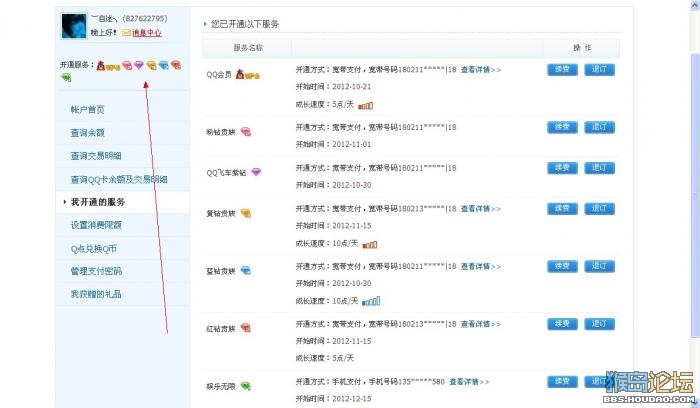The image size is (700, 408).
Task: Click 续费 button for QQ会员
Action: 562,70
